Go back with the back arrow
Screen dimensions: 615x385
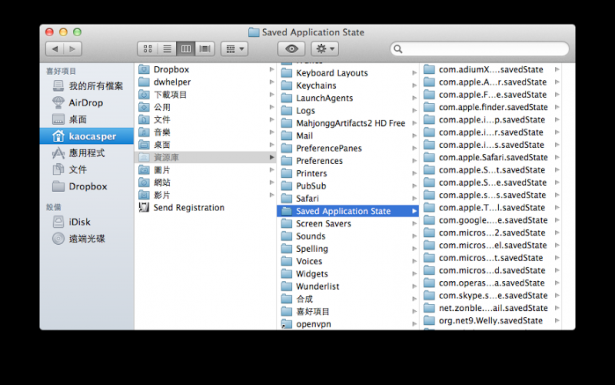[x=55, y=49]
